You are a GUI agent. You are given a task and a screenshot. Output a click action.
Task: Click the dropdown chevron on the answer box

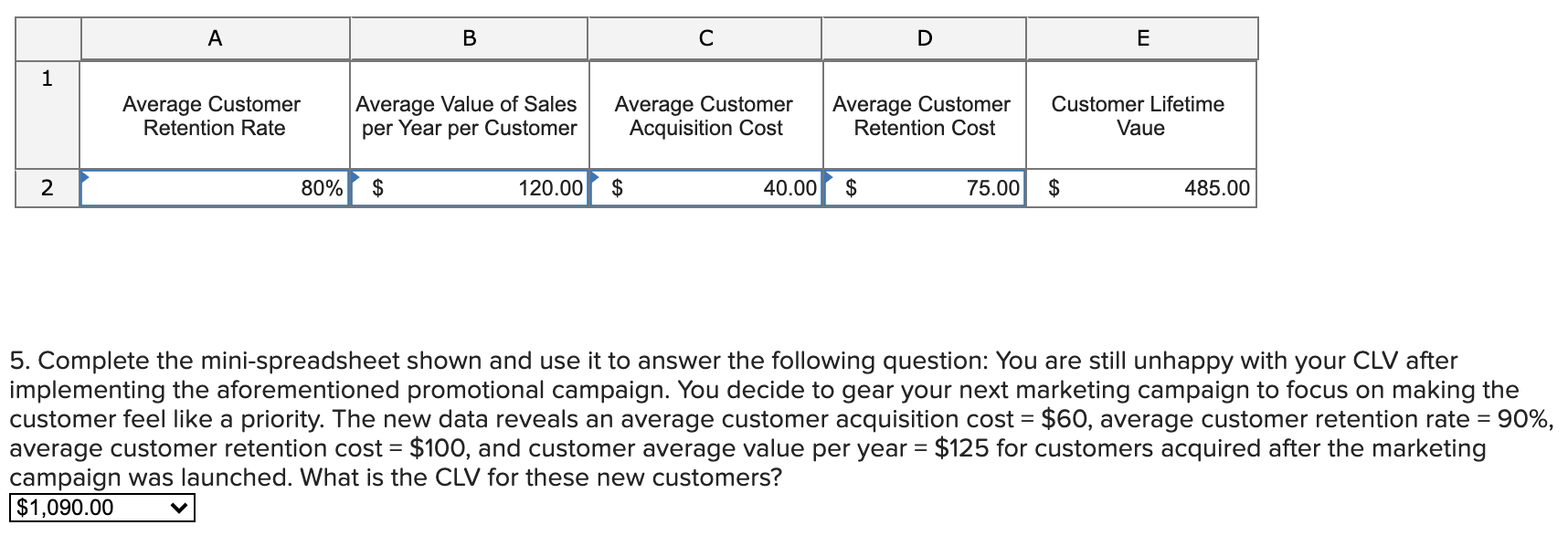(x=179, y=508)
